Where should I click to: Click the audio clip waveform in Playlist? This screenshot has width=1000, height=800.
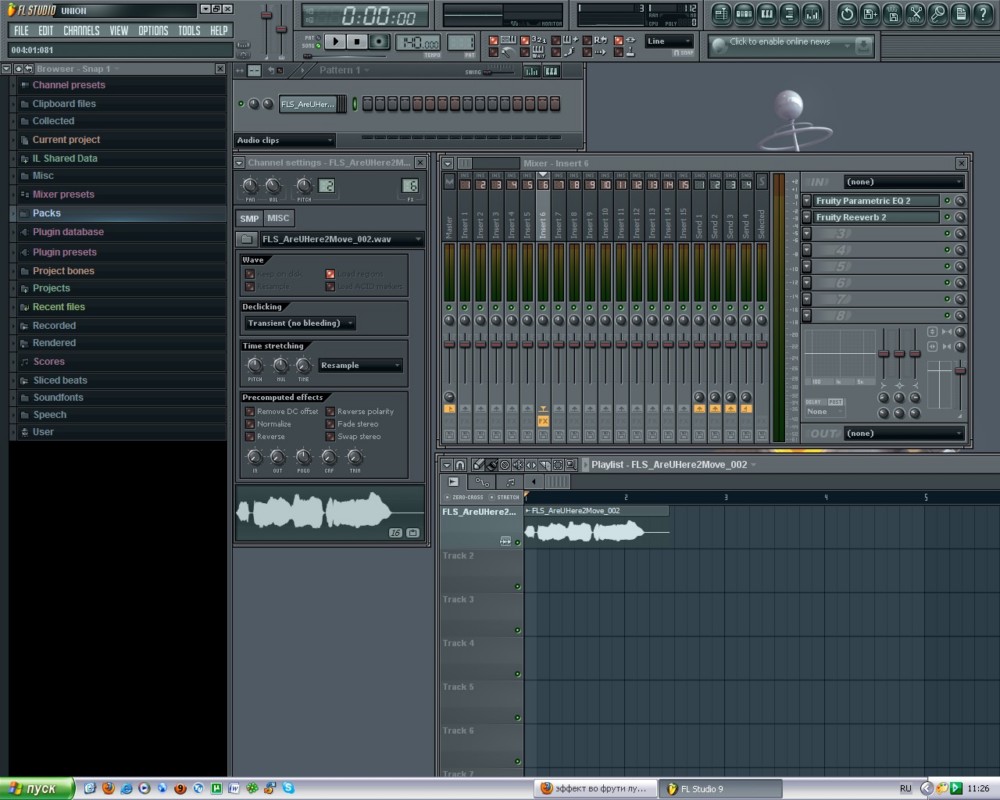[597, 531]
